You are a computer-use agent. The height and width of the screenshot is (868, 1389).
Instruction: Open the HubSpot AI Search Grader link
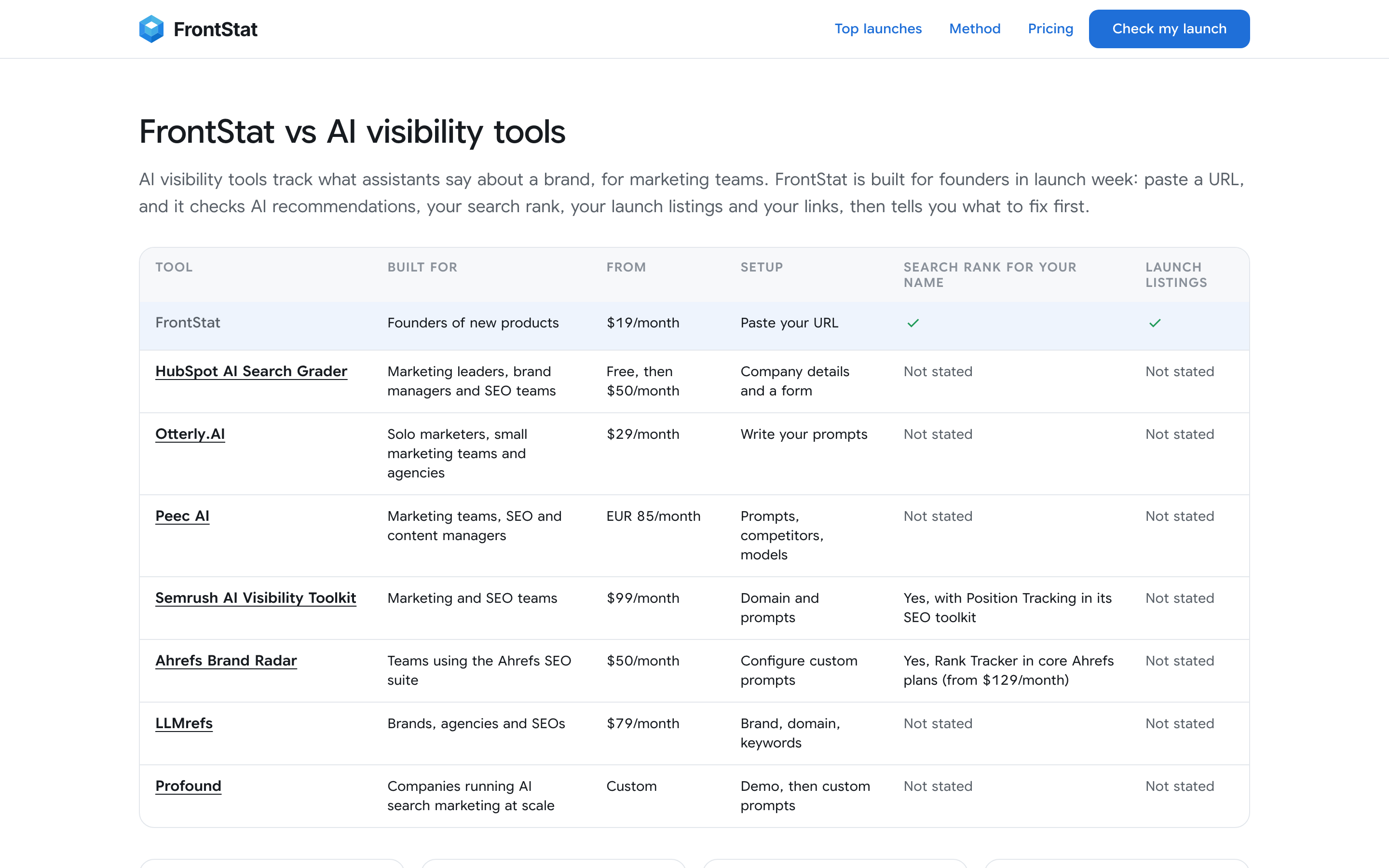[x=251, y=371]
